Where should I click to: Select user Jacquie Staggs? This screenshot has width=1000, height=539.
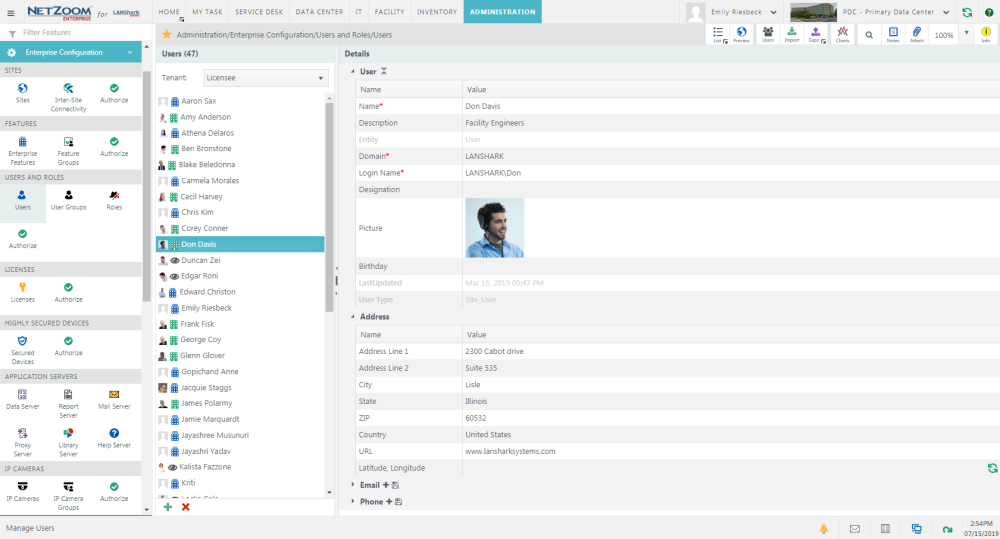tap(207, 387)
